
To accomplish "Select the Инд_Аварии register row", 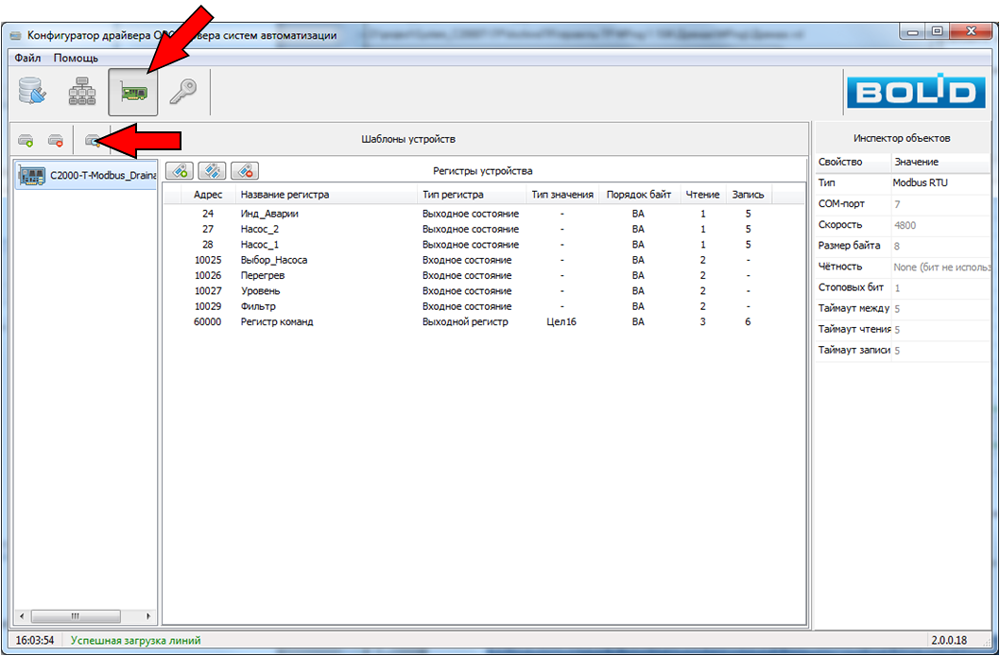I will [269, 214].
